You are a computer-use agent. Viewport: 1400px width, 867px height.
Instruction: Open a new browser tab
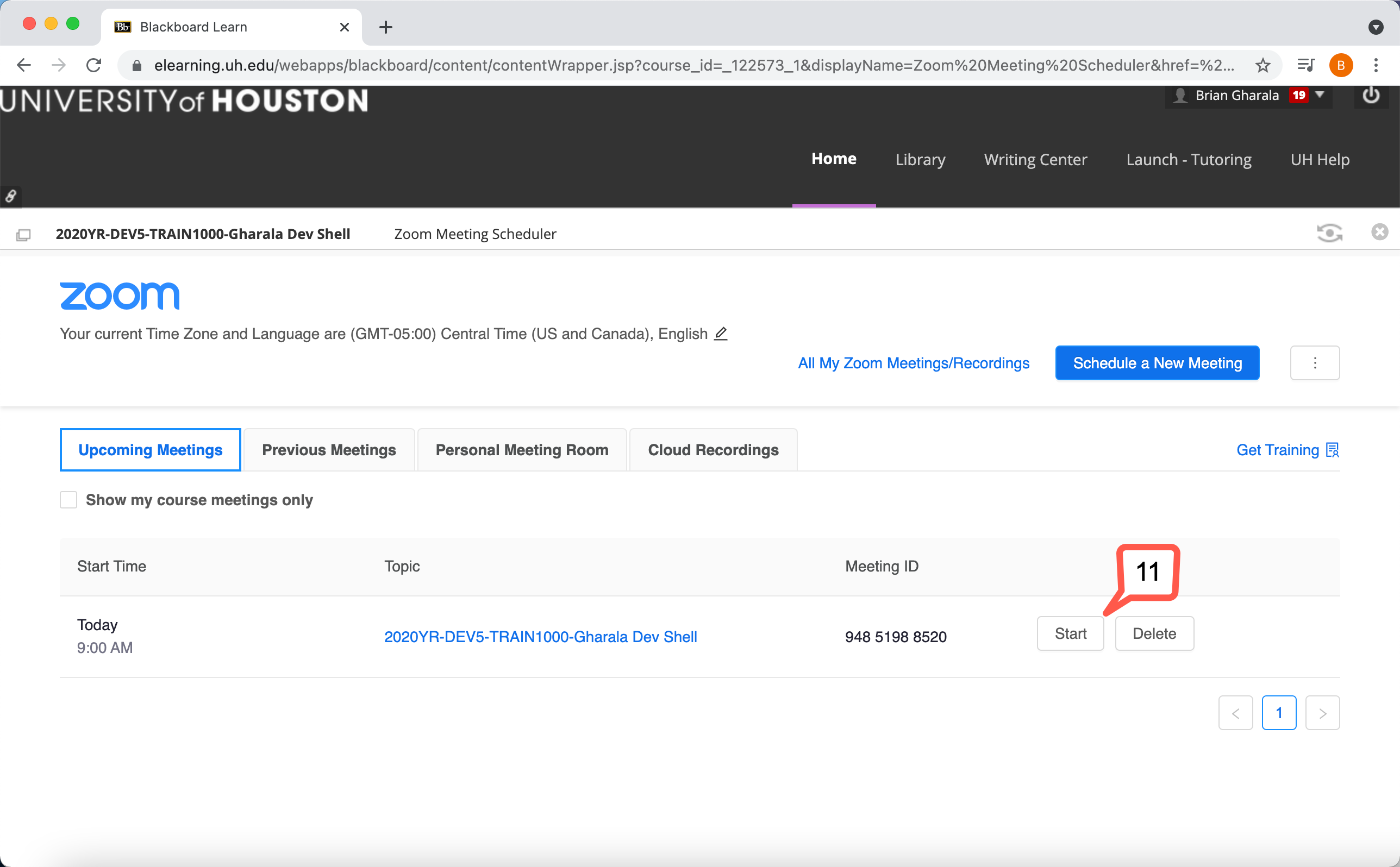[x=386, y=27]
